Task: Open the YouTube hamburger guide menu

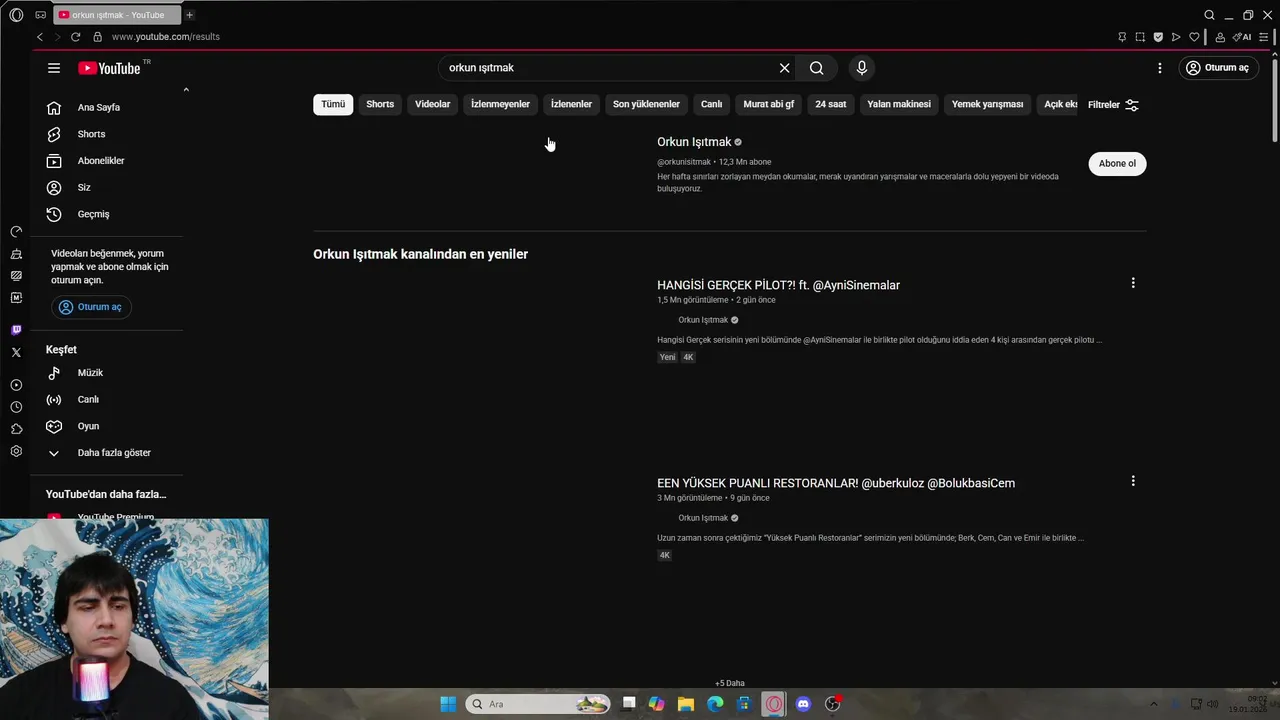Action: pos(54,68)
